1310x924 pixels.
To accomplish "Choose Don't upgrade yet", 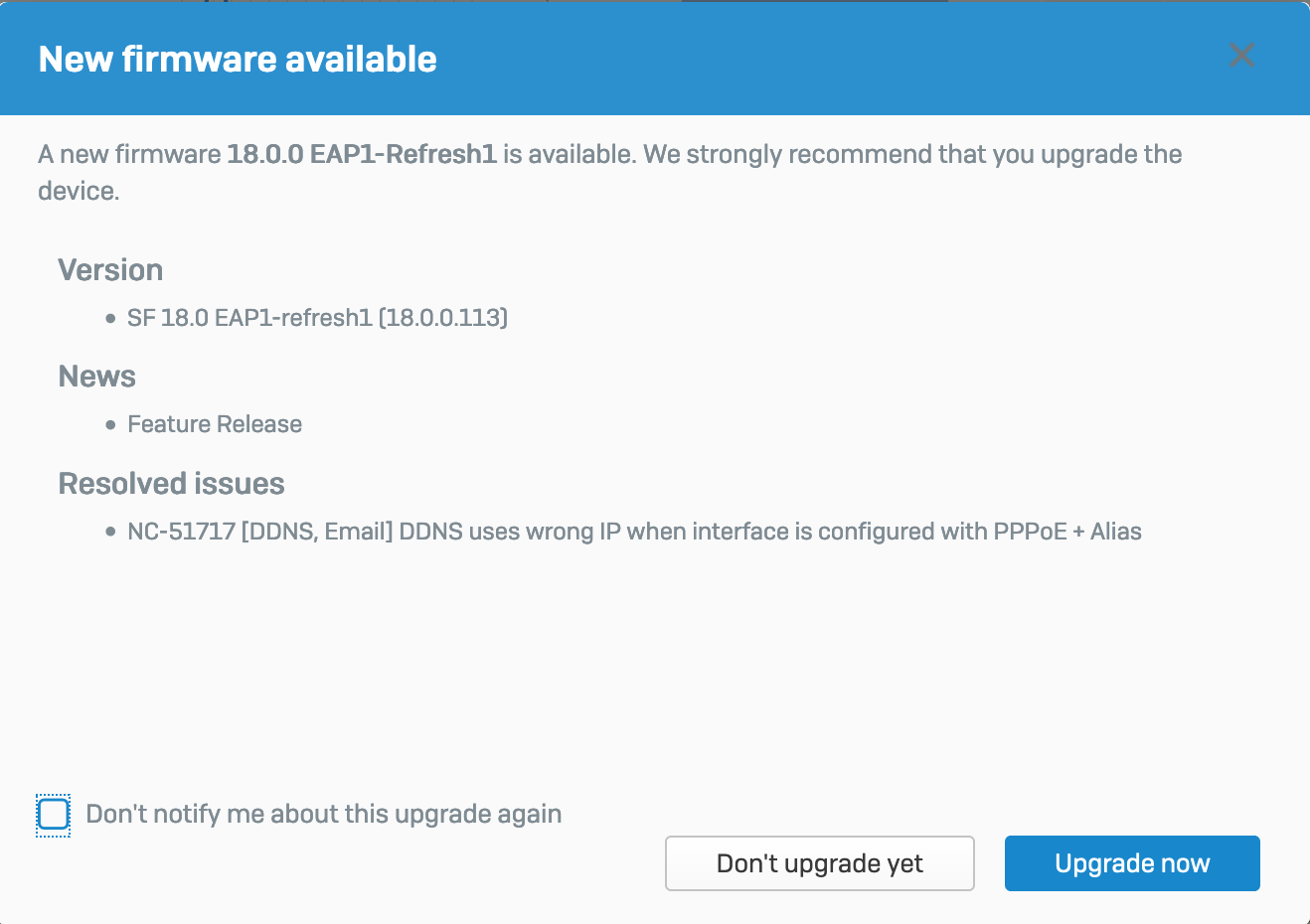I will (819, 863).
